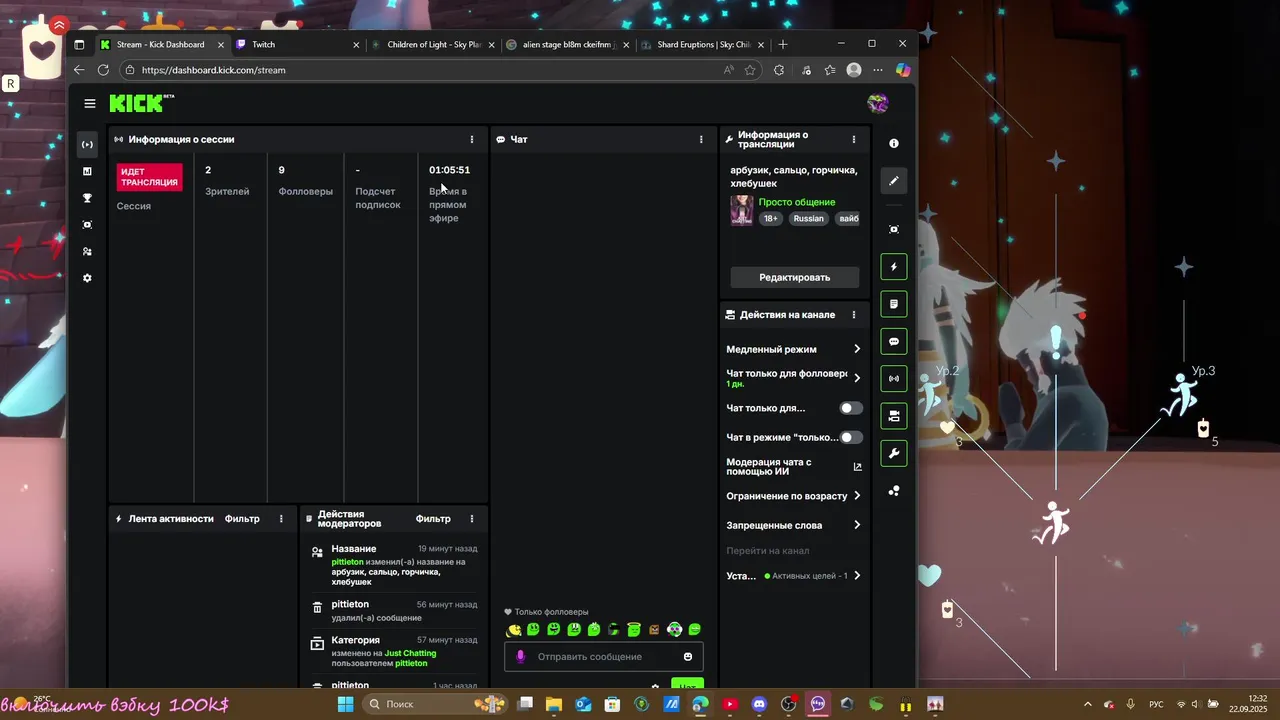Insert the clown face emote

674,629
